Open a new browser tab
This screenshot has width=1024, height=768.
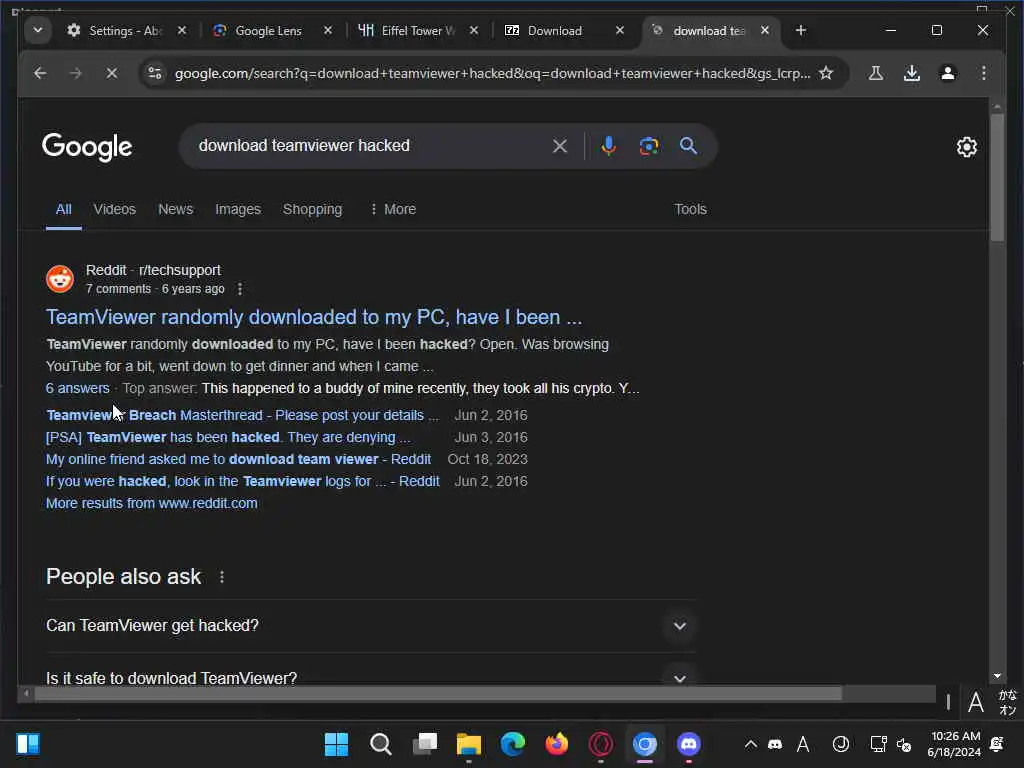coord(801,31)
